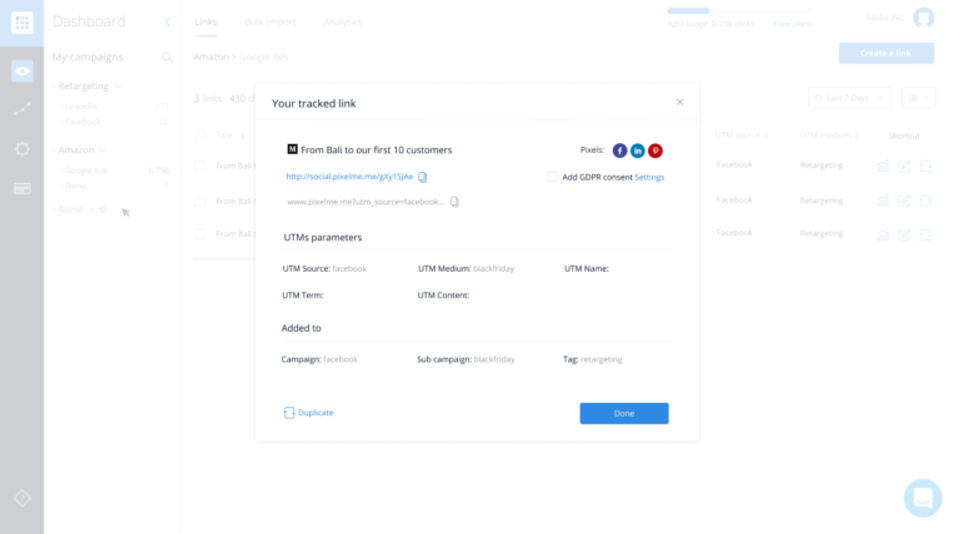Click the UTM Source facebook value
960x534 pixels.
point(349,269)
